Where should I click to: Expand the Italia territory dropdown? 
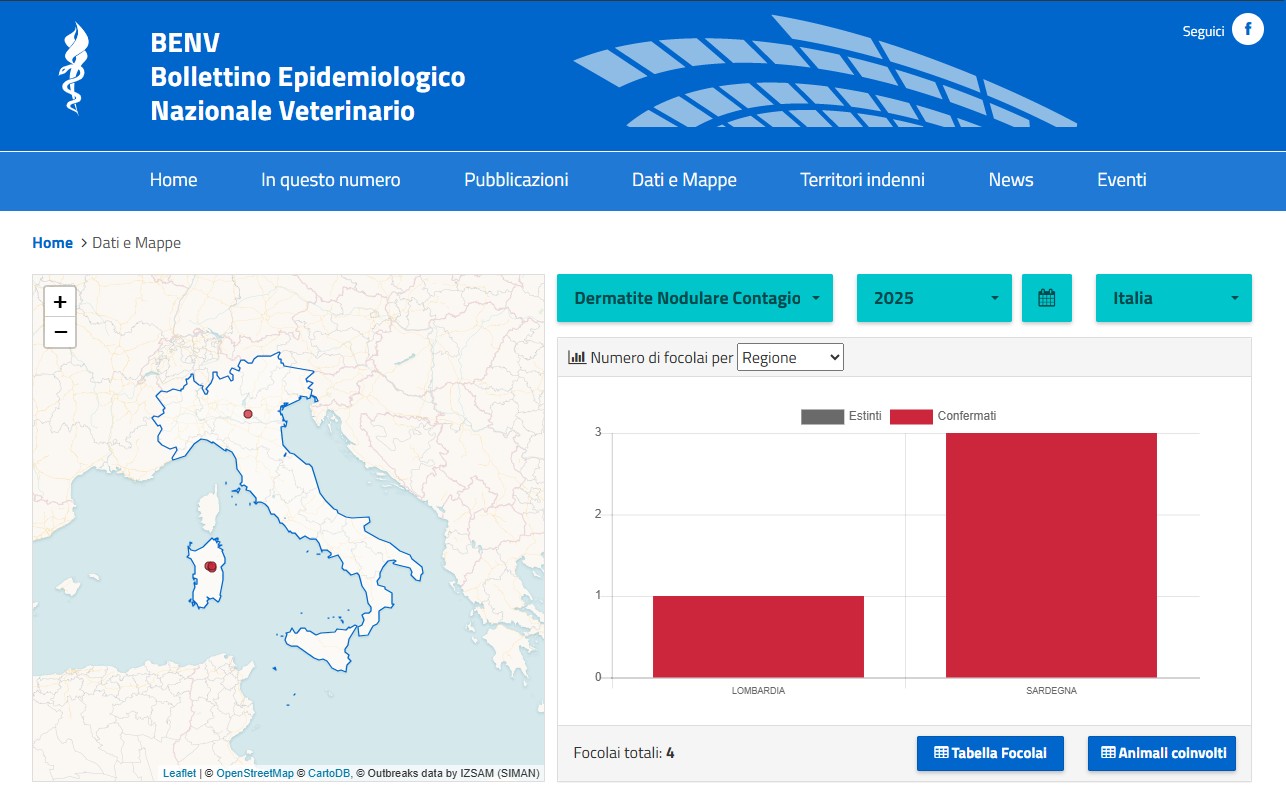tap(1174, 298)
